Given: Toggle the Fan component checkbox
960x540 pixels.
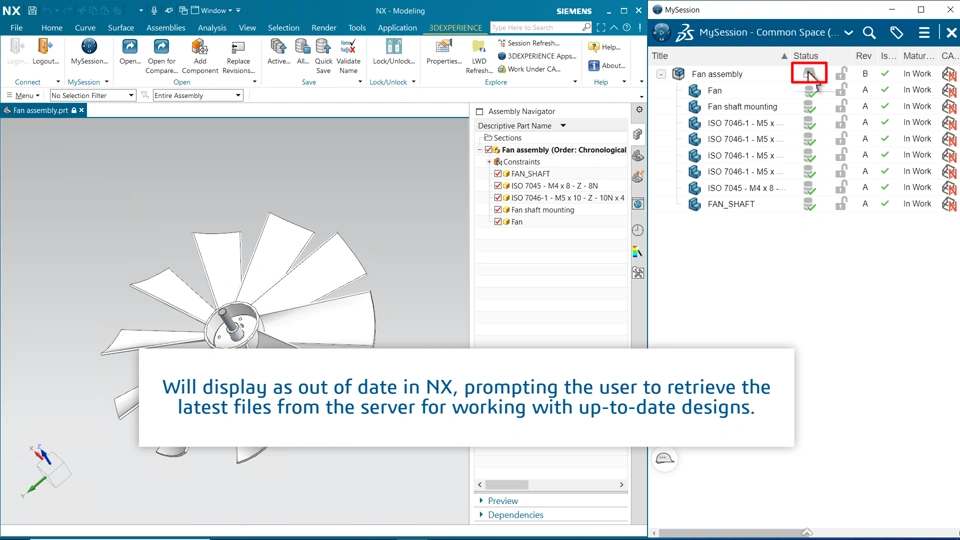Looking at the screenshot, I should (x=498, y=222).
